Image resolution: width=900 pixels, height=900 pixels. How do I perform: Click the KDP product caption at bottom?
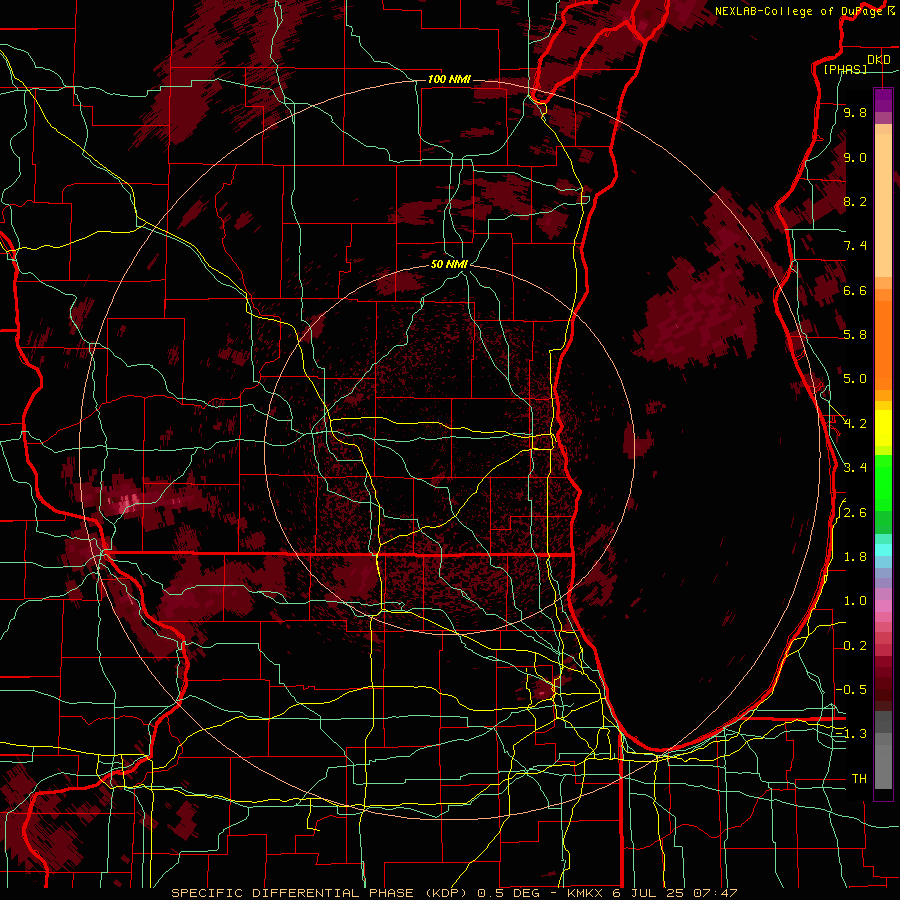454,893
